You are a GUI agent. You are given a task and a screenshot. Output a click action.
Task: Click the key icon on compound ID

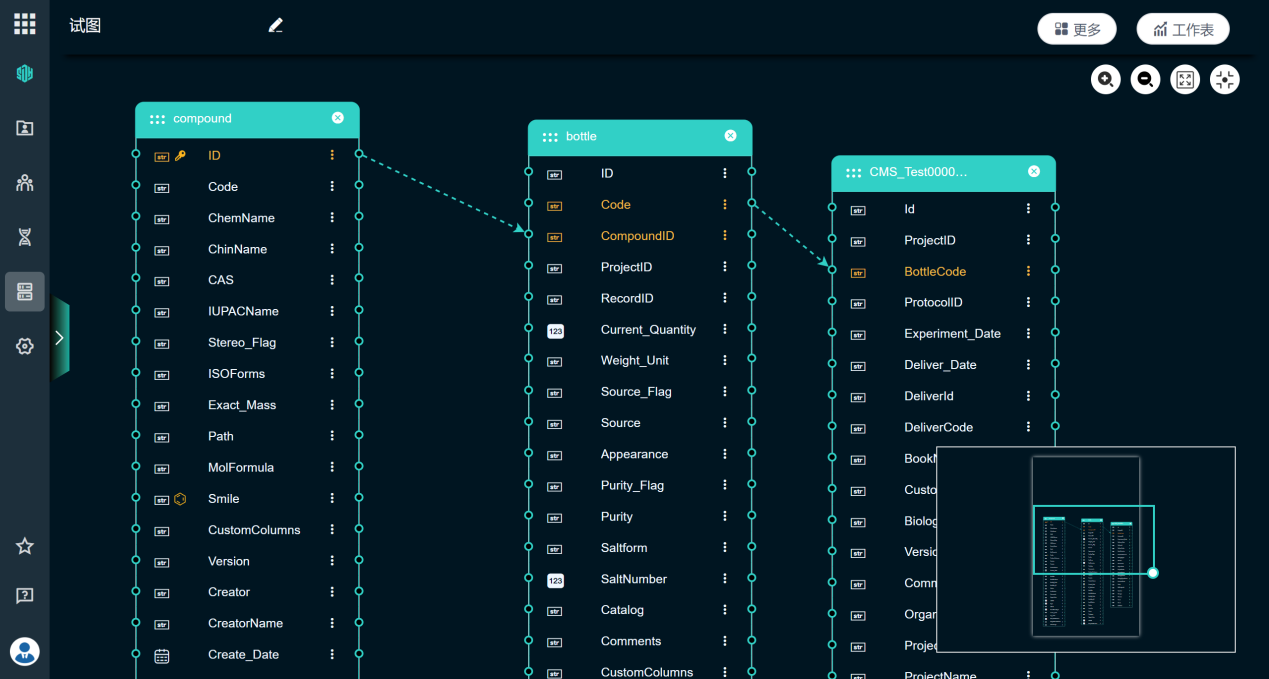pos(180,156)
